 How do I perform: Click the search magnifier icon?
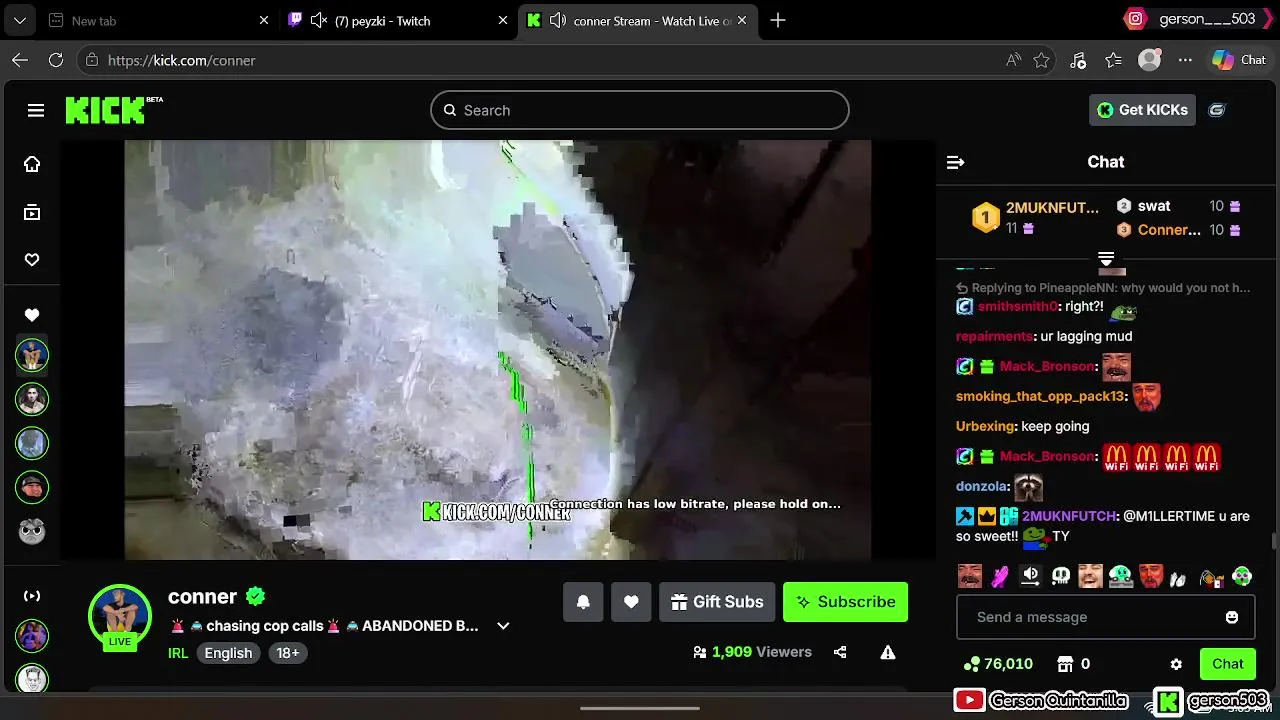(x=450, y=110)
